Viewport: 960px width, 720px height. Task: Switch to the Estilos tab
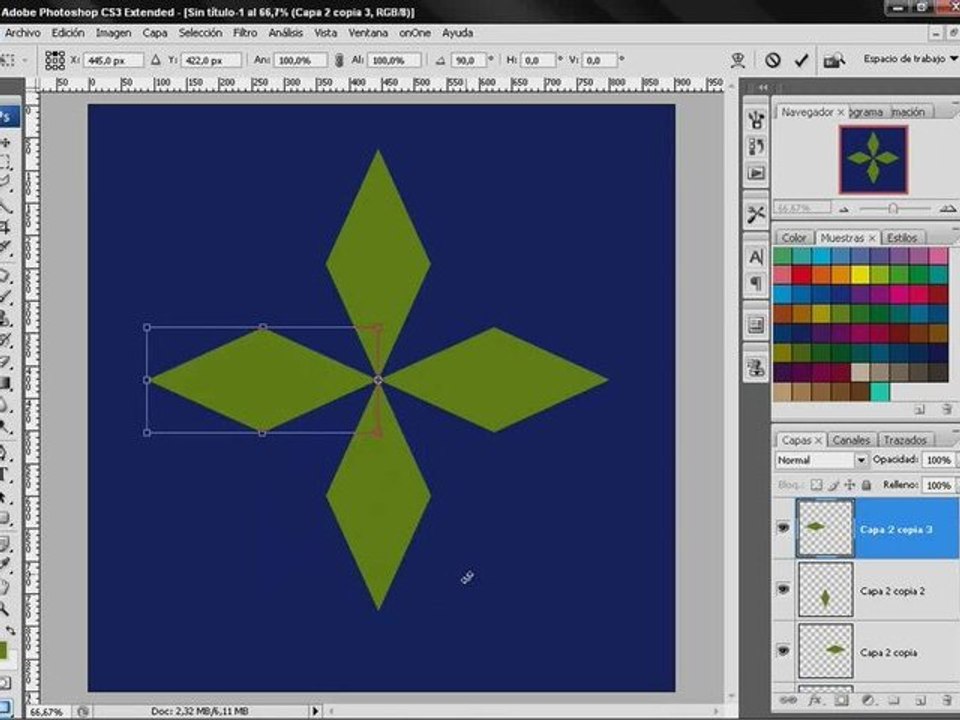click(x=902, y=238)
